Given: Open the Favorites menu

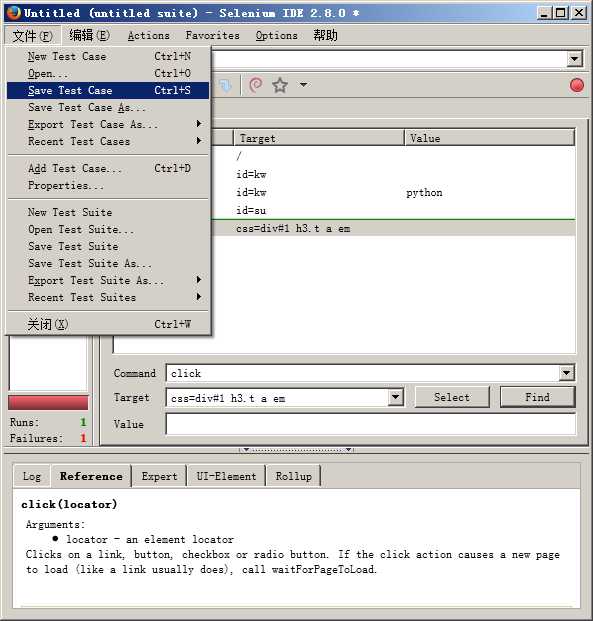Looking at the screenshot, I should (213, 36).
